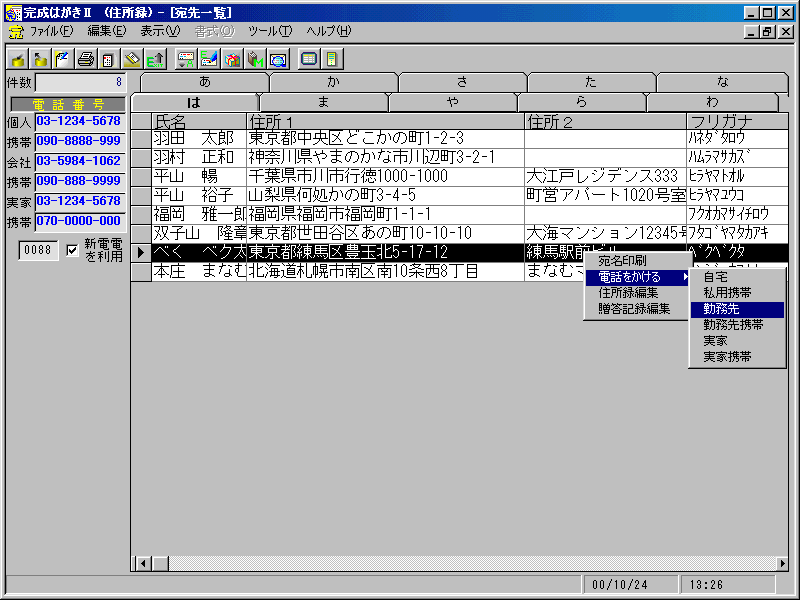Viewport: 800px width, 600px height.
Task: Select 住所録編集 in the context menu
Action: pyautogui.click(x=636, y=293)
